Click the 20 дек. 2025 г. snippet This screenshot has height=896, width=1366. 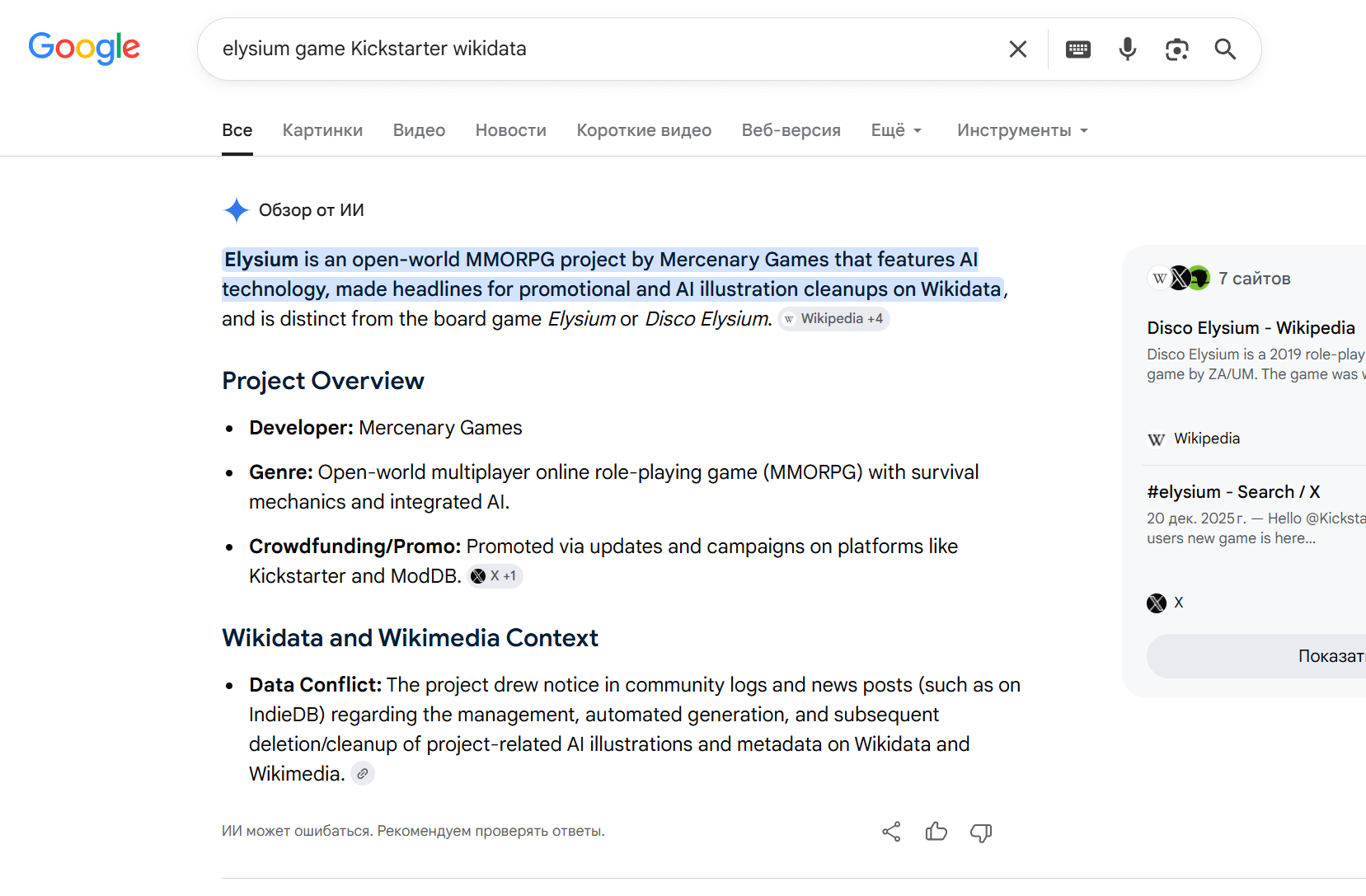[1256, 528]
